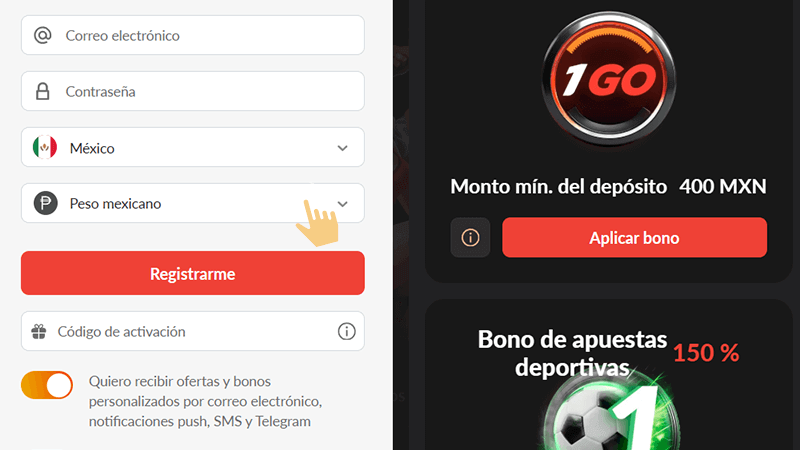Click the Registrarme button
This screenshot has height=450, width=800.
(193, 273)
